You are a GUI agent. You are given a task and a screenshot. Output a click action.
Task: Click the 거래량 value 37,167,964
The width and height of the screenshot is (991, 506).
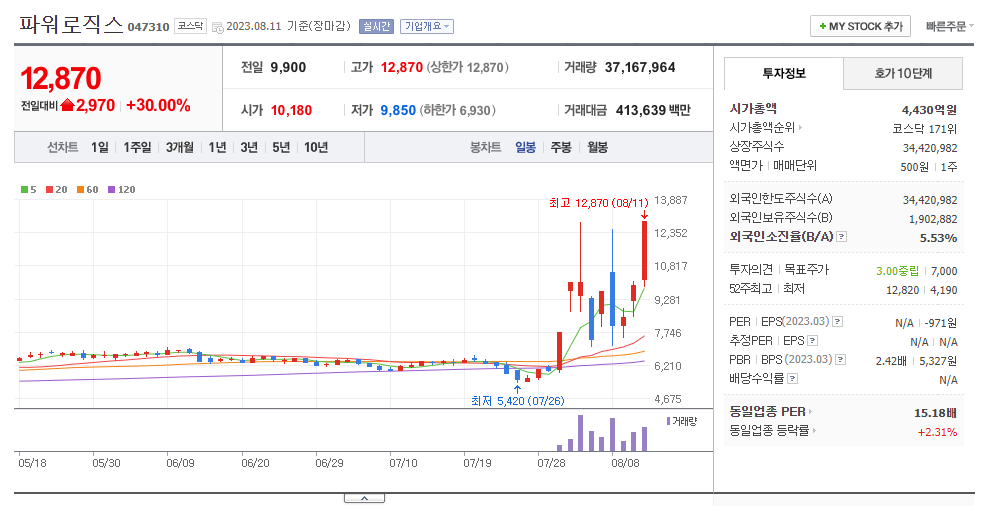point(640,67)
